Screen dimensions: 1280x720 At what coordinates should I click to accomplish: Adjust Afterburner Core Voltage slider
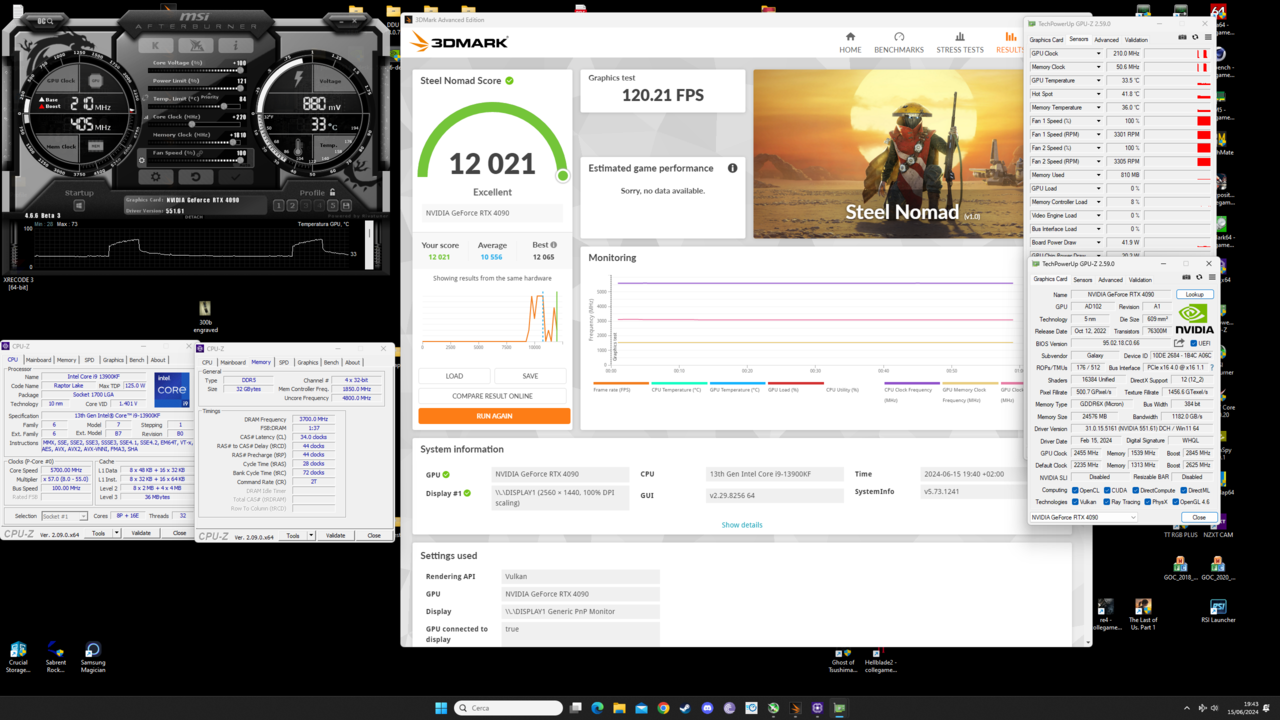[x=196, y=71]
